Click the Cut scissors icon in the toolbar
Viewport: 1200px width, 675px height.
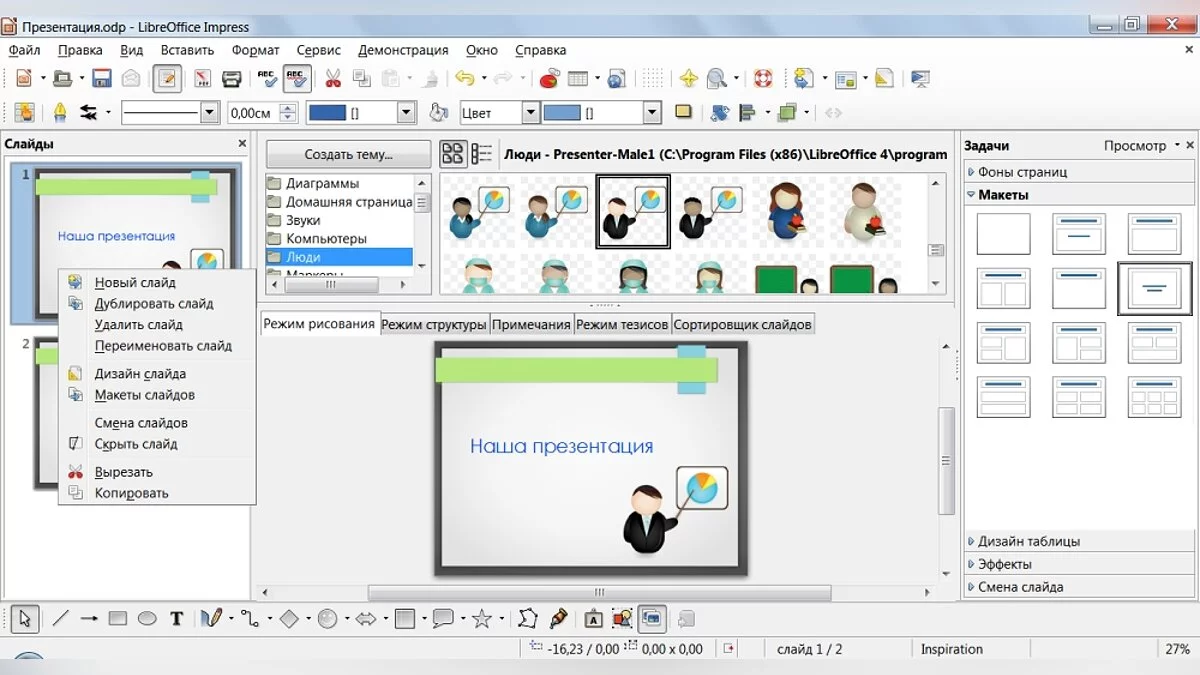[333, 79]
